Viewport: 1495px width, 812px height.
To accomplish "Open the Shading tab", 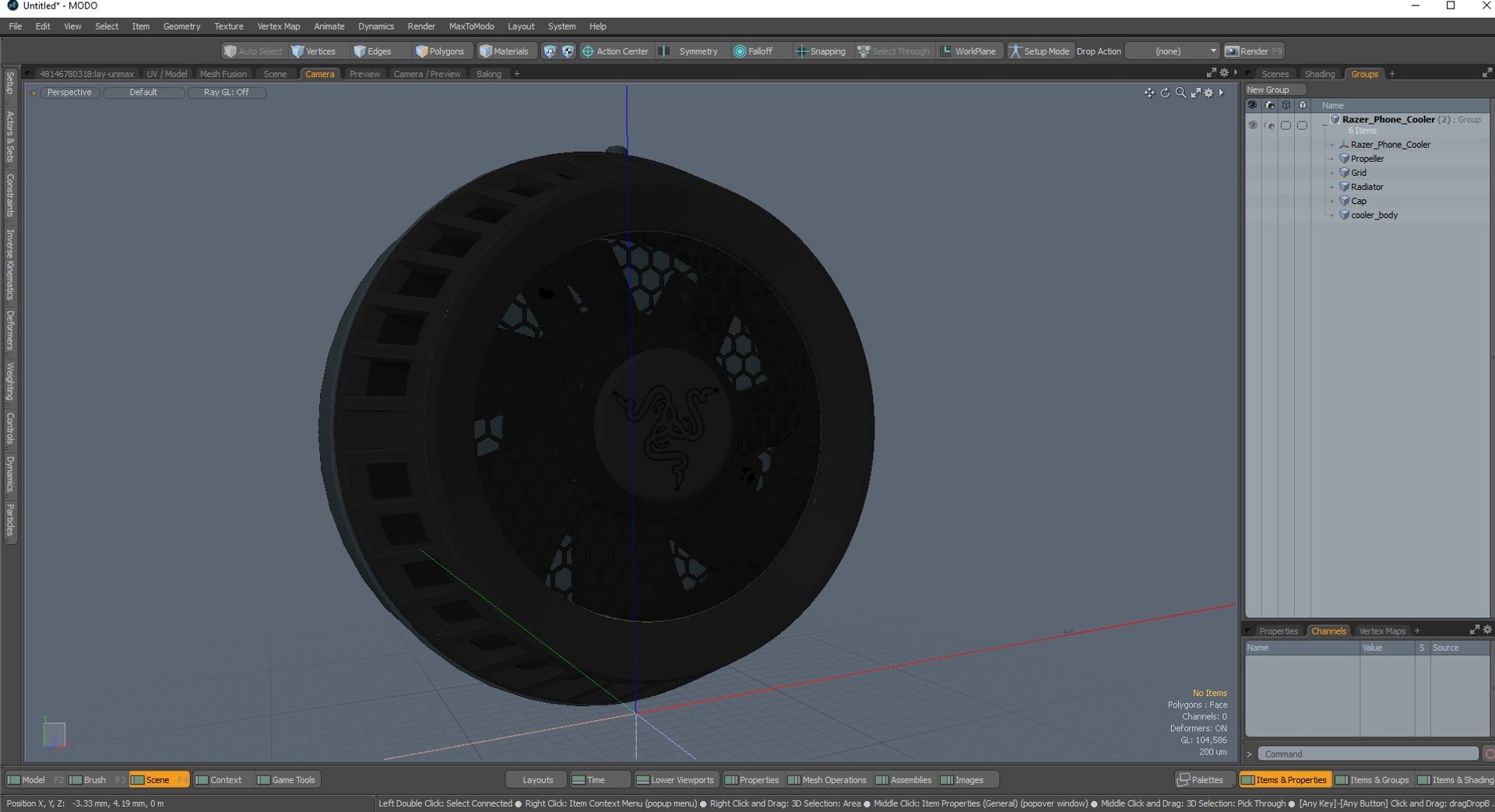I will click(x=1320, y=74).
